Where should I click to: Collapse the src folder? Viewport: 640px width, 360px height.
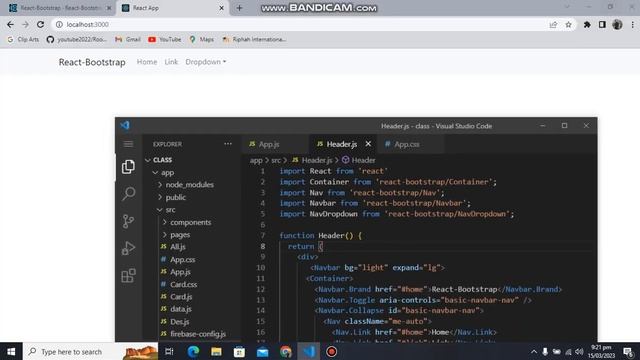point(170,210)
